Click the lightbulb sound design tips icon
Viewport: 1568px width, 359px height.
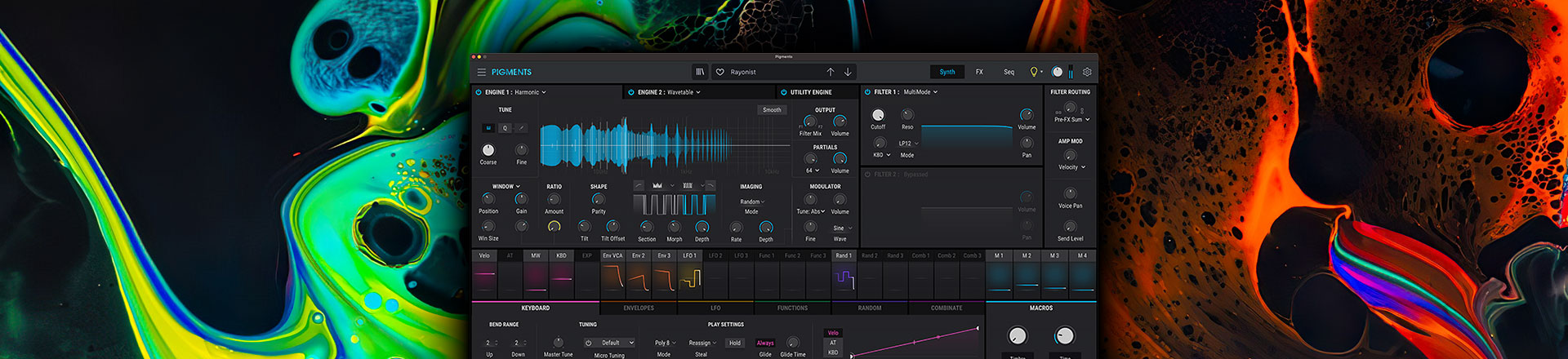click(1034, 72)
